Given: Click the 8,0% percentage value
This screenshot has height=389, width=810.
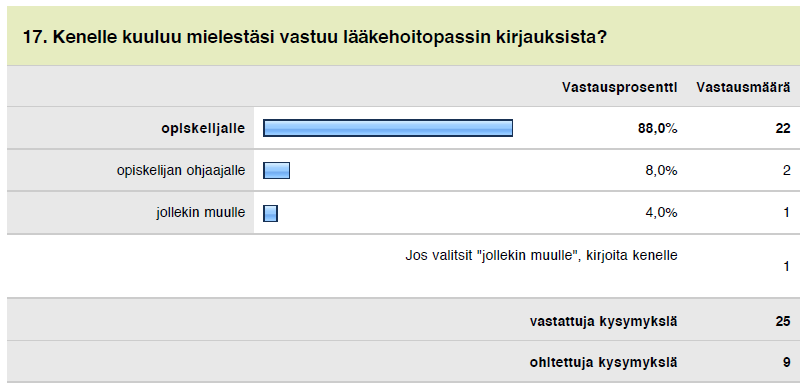Looking at the screenshot, I should tap(661, 170).
